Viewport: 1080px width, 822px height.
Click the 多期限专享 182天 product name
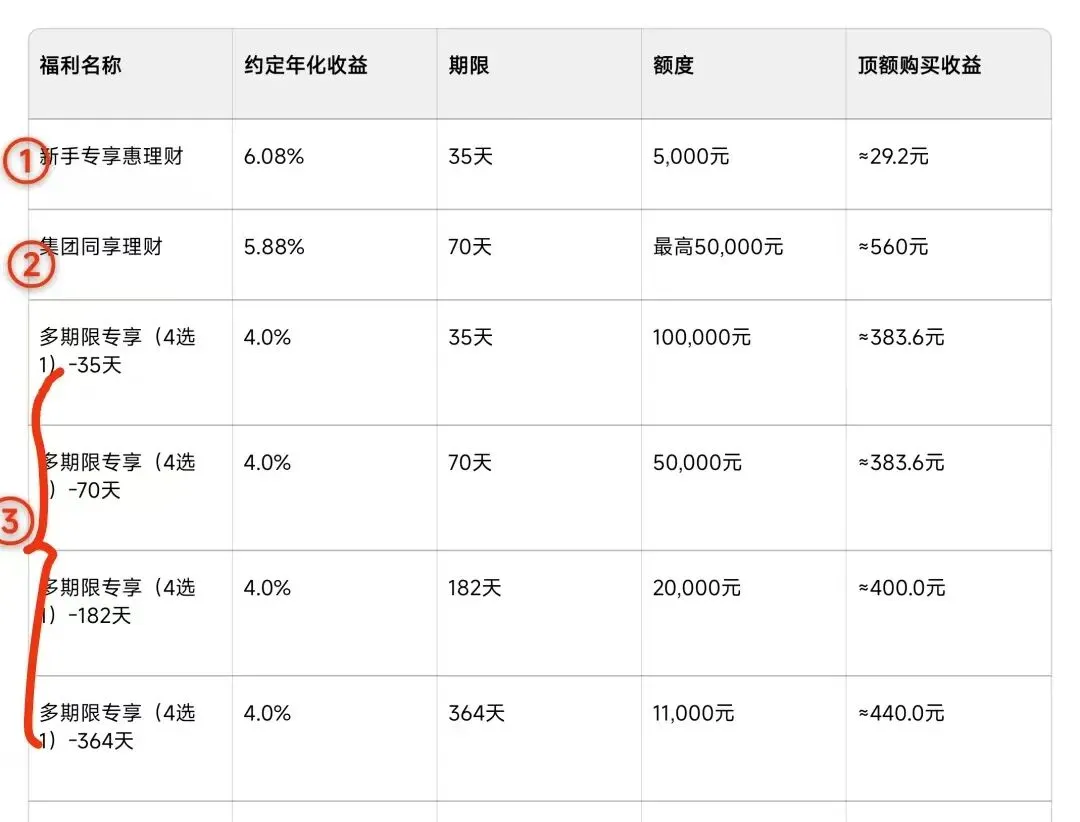click(117, 601)
